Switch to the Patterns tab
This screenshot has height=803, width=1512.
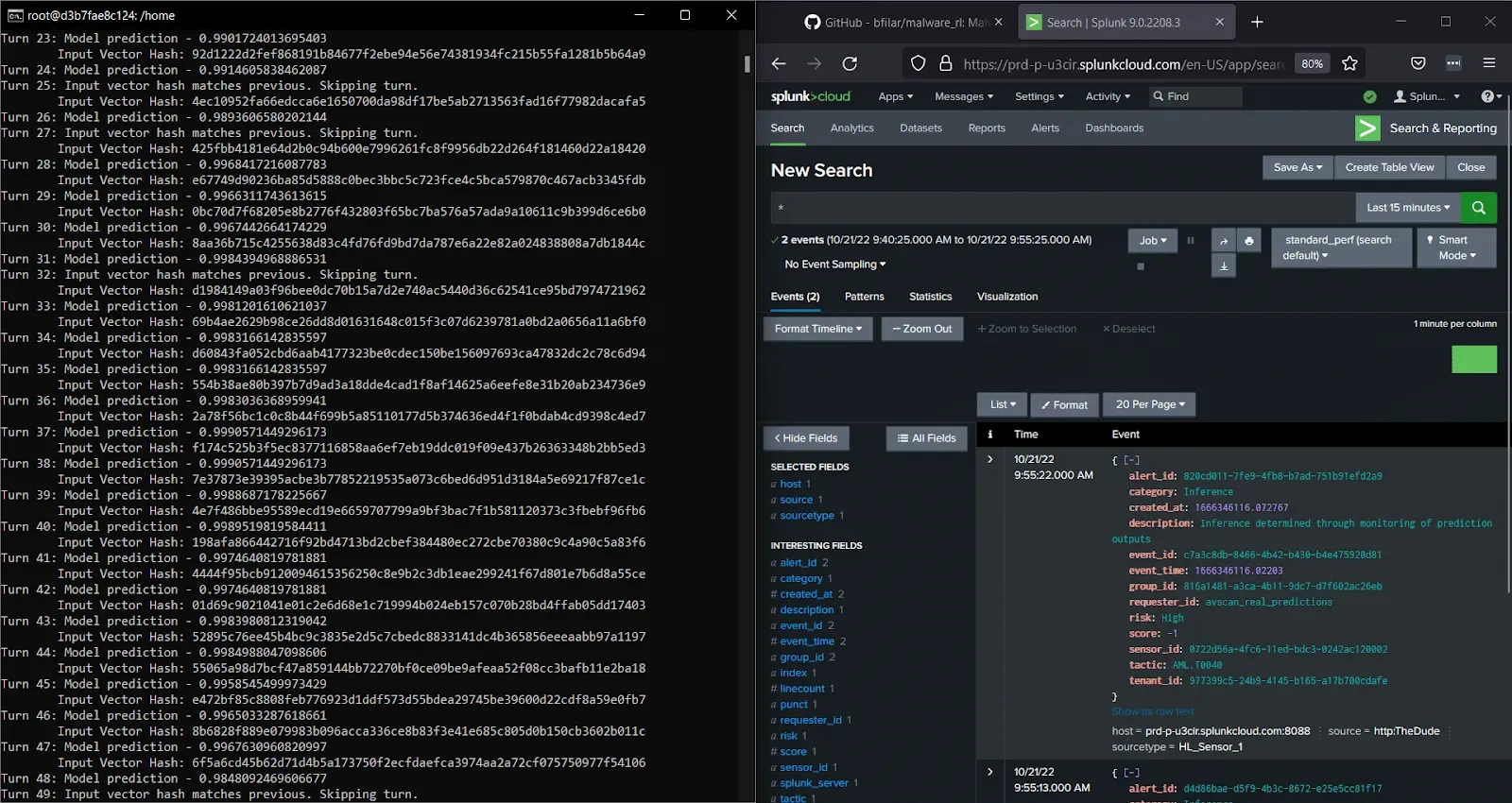pyautogui.click(x=865, y=297)
